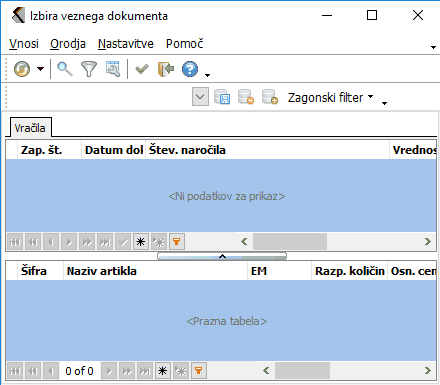Image resolution: width=440 pixels, height=385 pixels.
Task: Click the magnifying glass search icon
Action: (65, 69)
